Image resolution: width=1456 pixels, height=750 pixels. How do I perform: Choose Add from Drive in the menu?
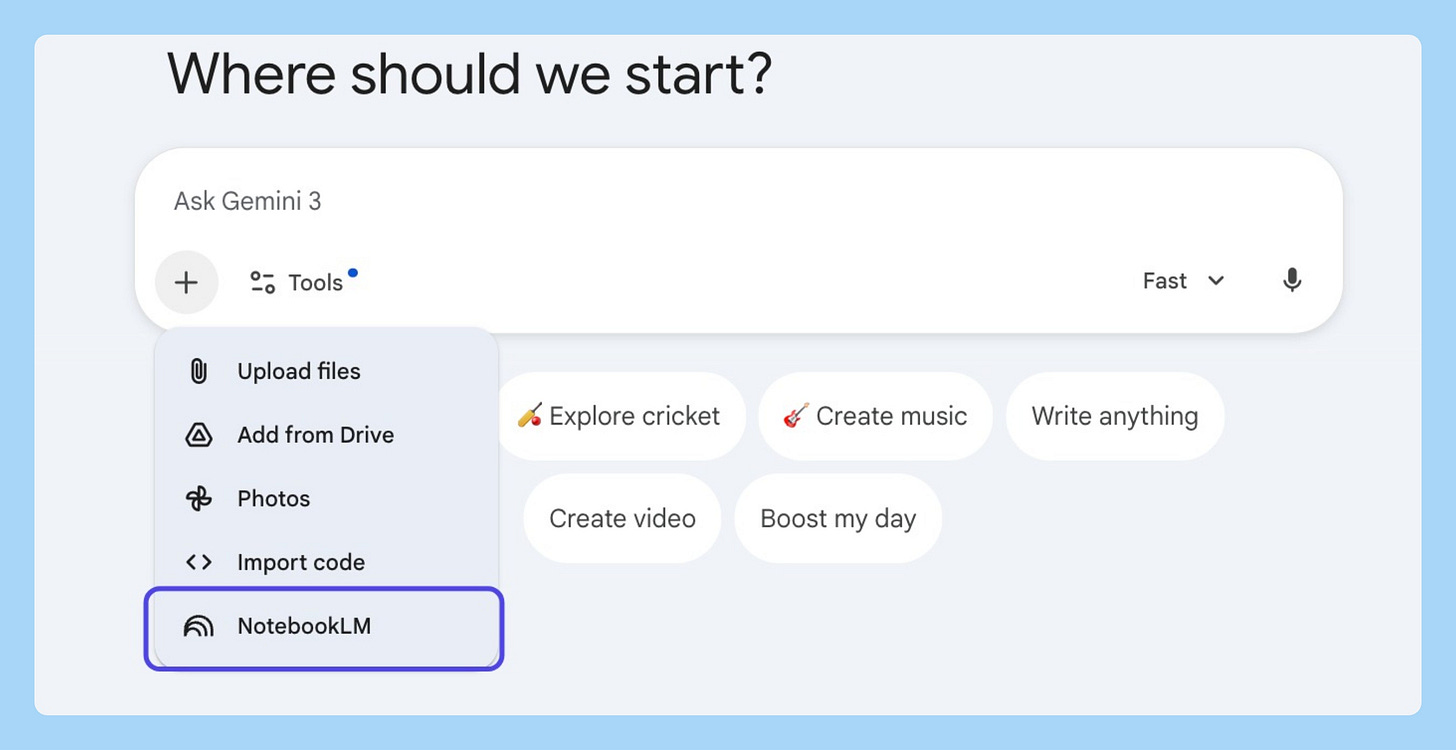pyautogui.click(x=315, y=435)
